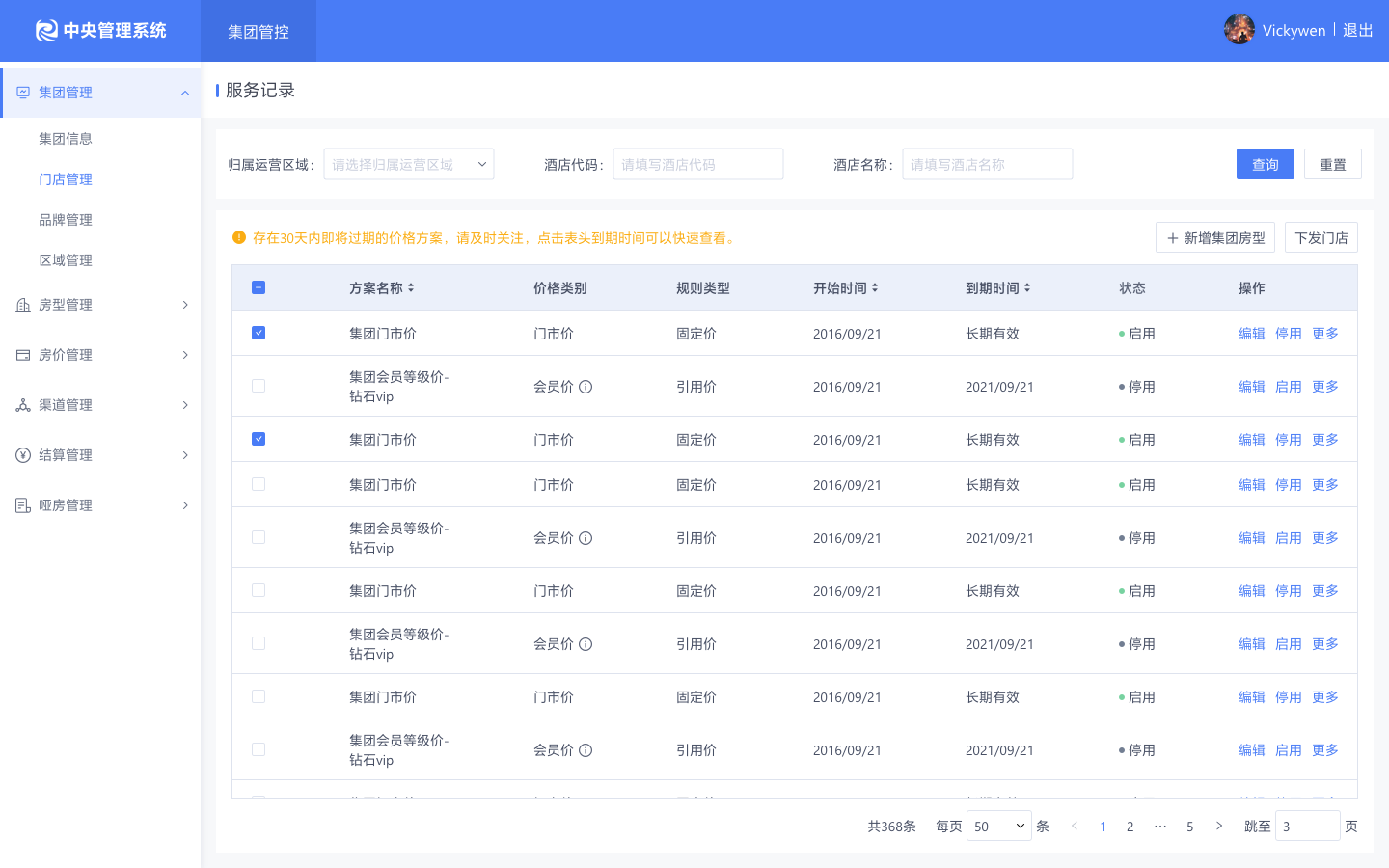Click 新增集团房型 button
This screenshot has height=868, width=1389.
1215,237
